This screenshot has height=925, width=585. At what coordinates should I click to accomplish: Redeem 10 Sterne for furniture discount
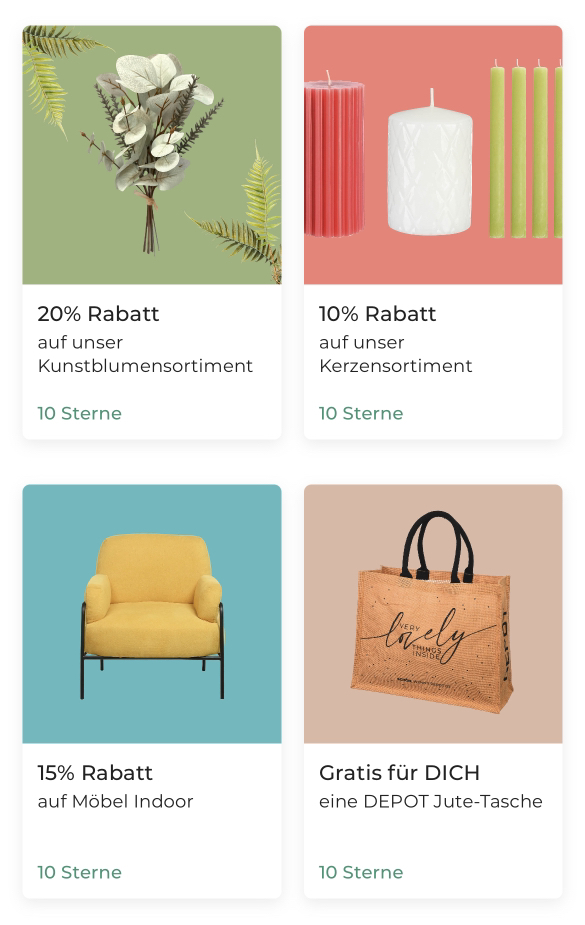[80, 872]
